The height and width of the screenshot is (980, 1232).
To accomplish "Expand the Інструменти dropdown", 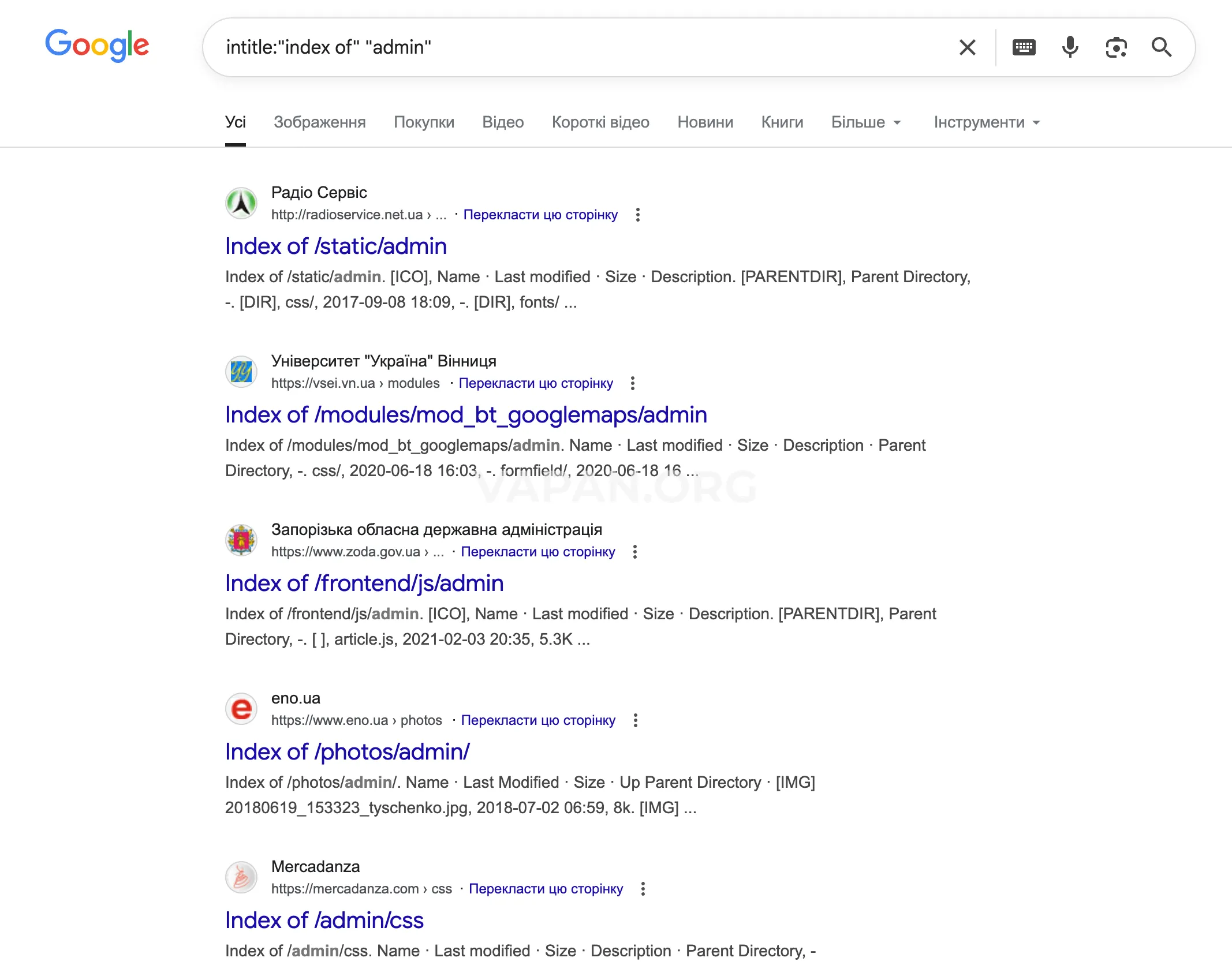I will 987,122.
